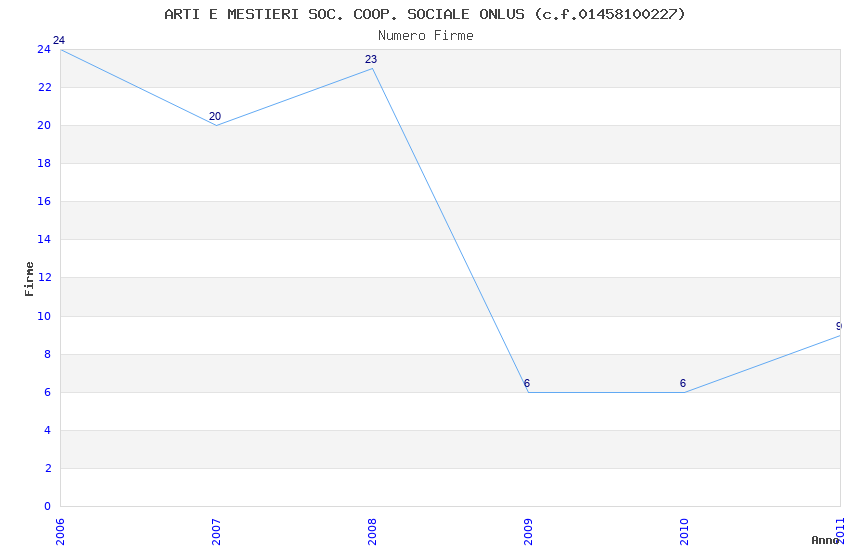
Task: Click the x-axis year label 2007
Action: point(216,532)
